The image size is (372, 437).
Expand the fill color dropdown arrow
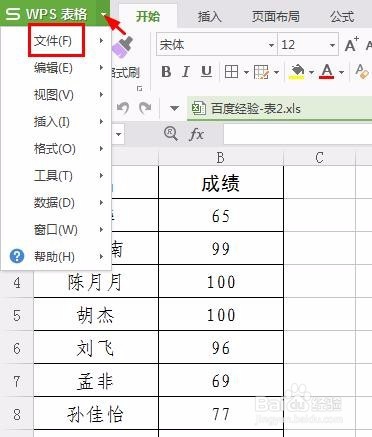coord(311,72)
